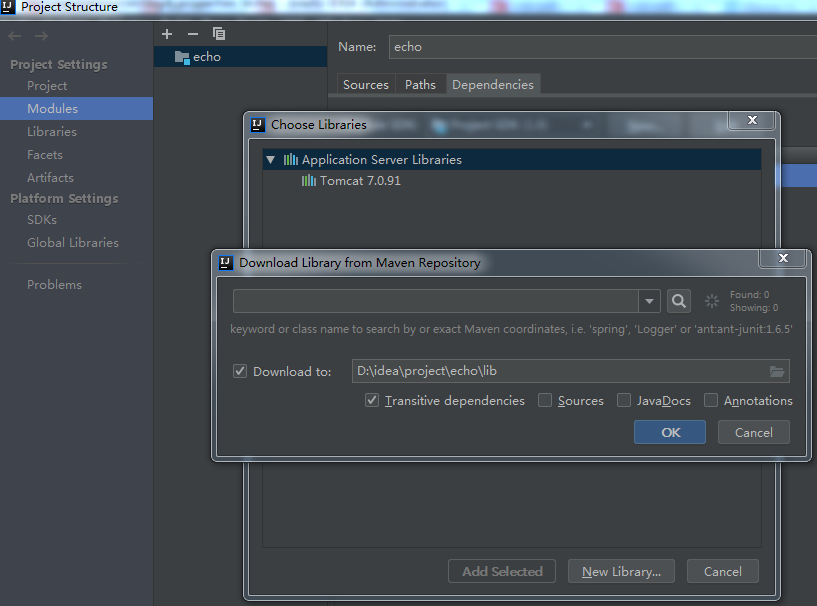Close the Download Library from Maven dialog
Image resolution: width=817 pixels, height=606 pixels.
[783, 258]
